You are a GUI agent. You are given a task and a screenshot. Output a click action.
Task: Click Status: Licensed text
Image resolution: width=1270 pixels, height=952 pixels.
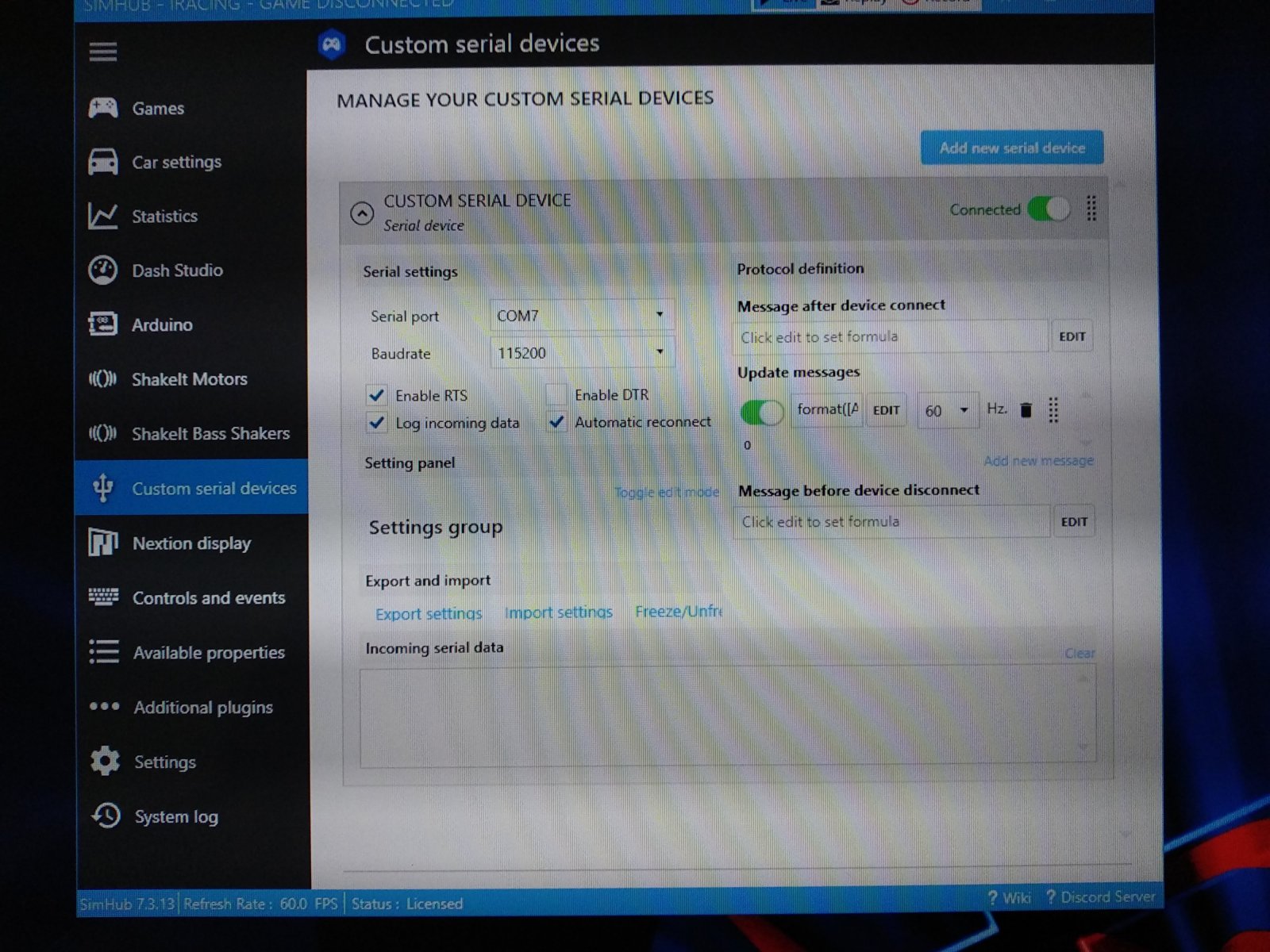coord(406,904)
